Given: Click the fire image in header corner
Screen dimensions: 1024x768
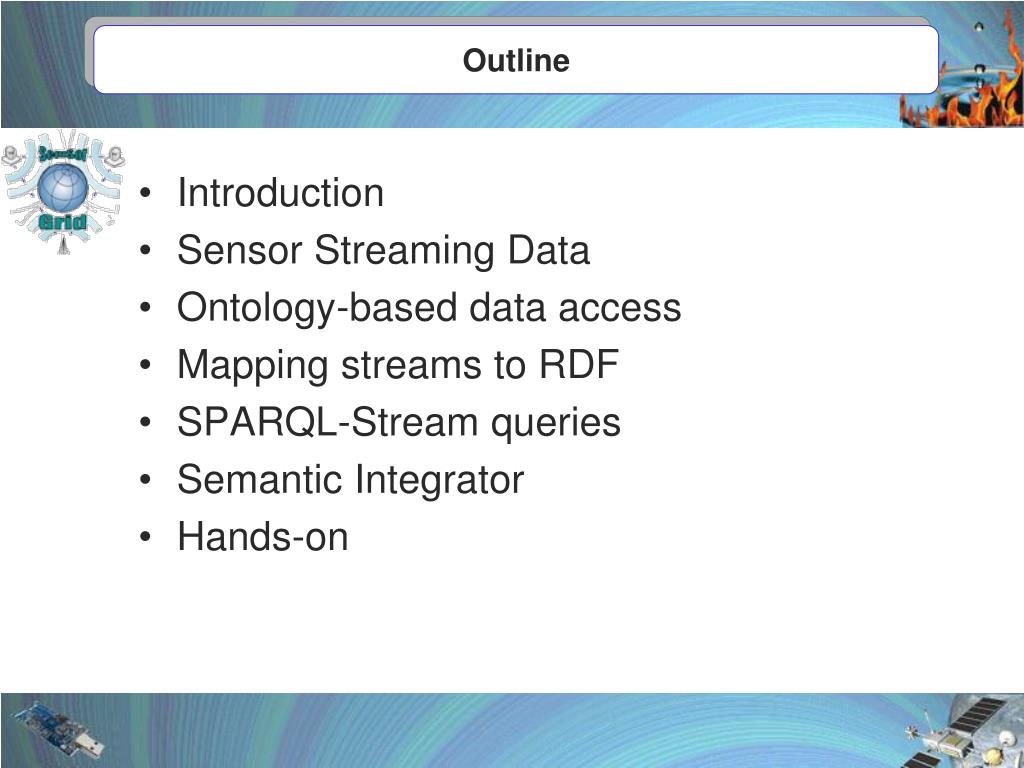Looking at the screenshot, I should (x=961, y=98).
